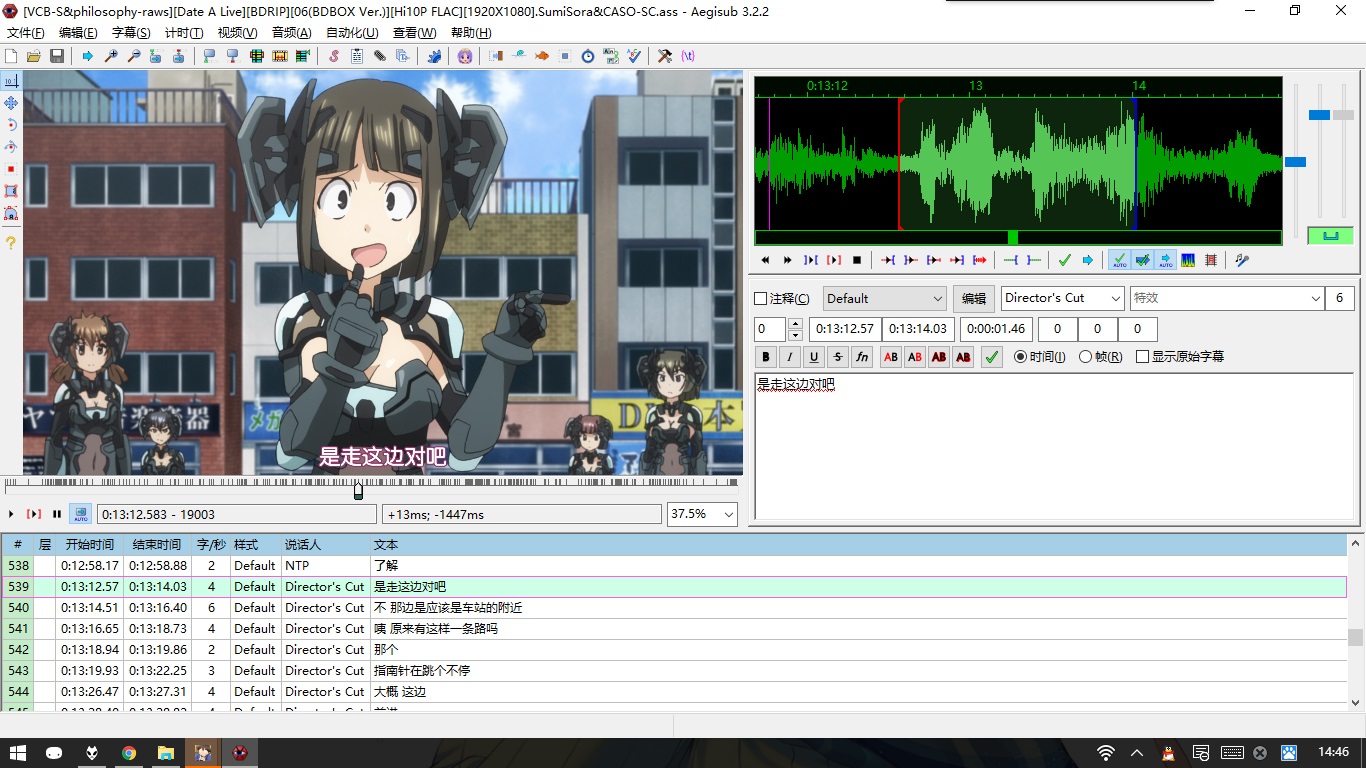1366x768 pixels.
Task: Open the 文件 menu
Action: click(x=26, y=33)
